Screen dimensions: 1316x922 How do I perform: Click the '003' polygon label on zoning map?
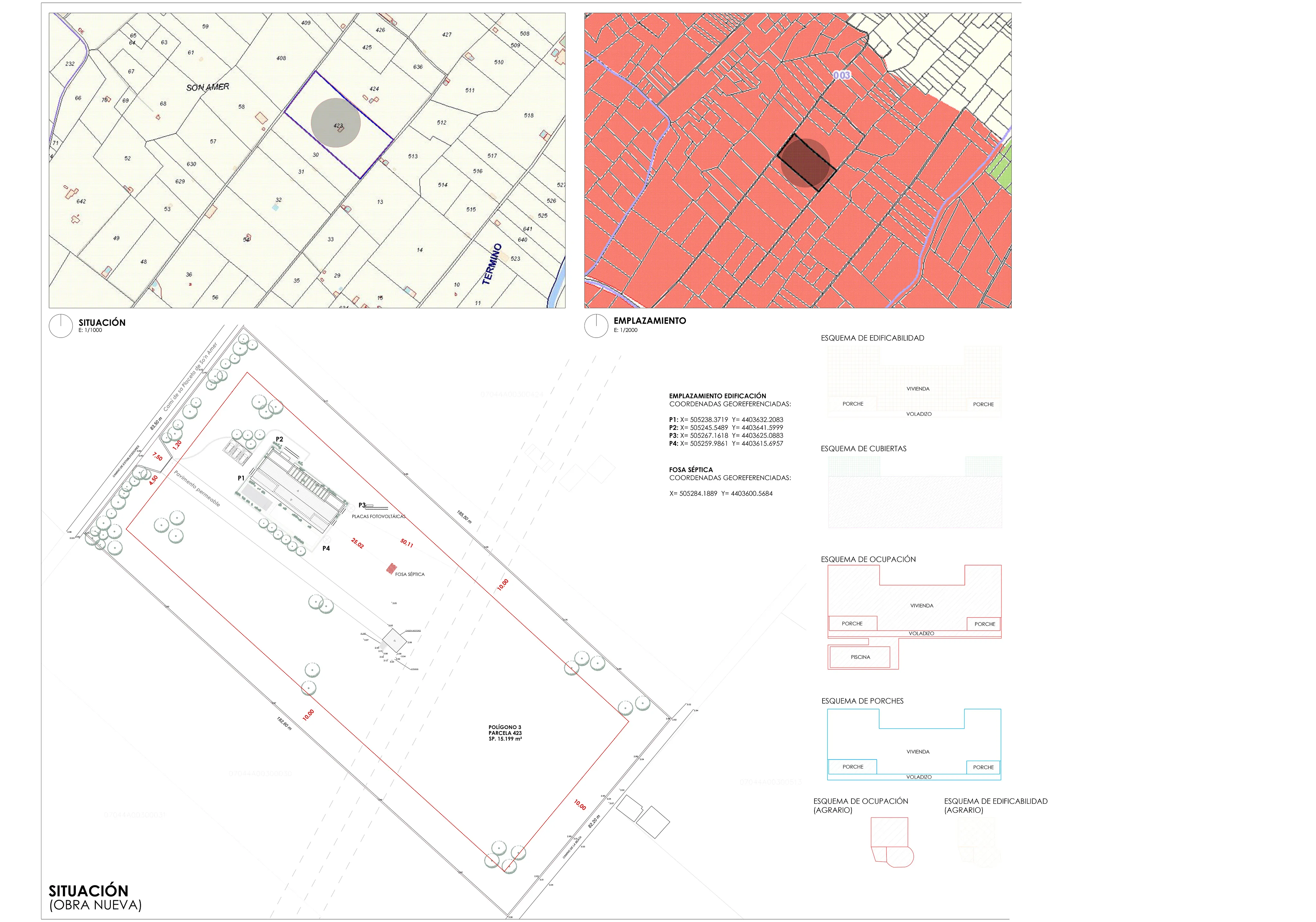842,75
